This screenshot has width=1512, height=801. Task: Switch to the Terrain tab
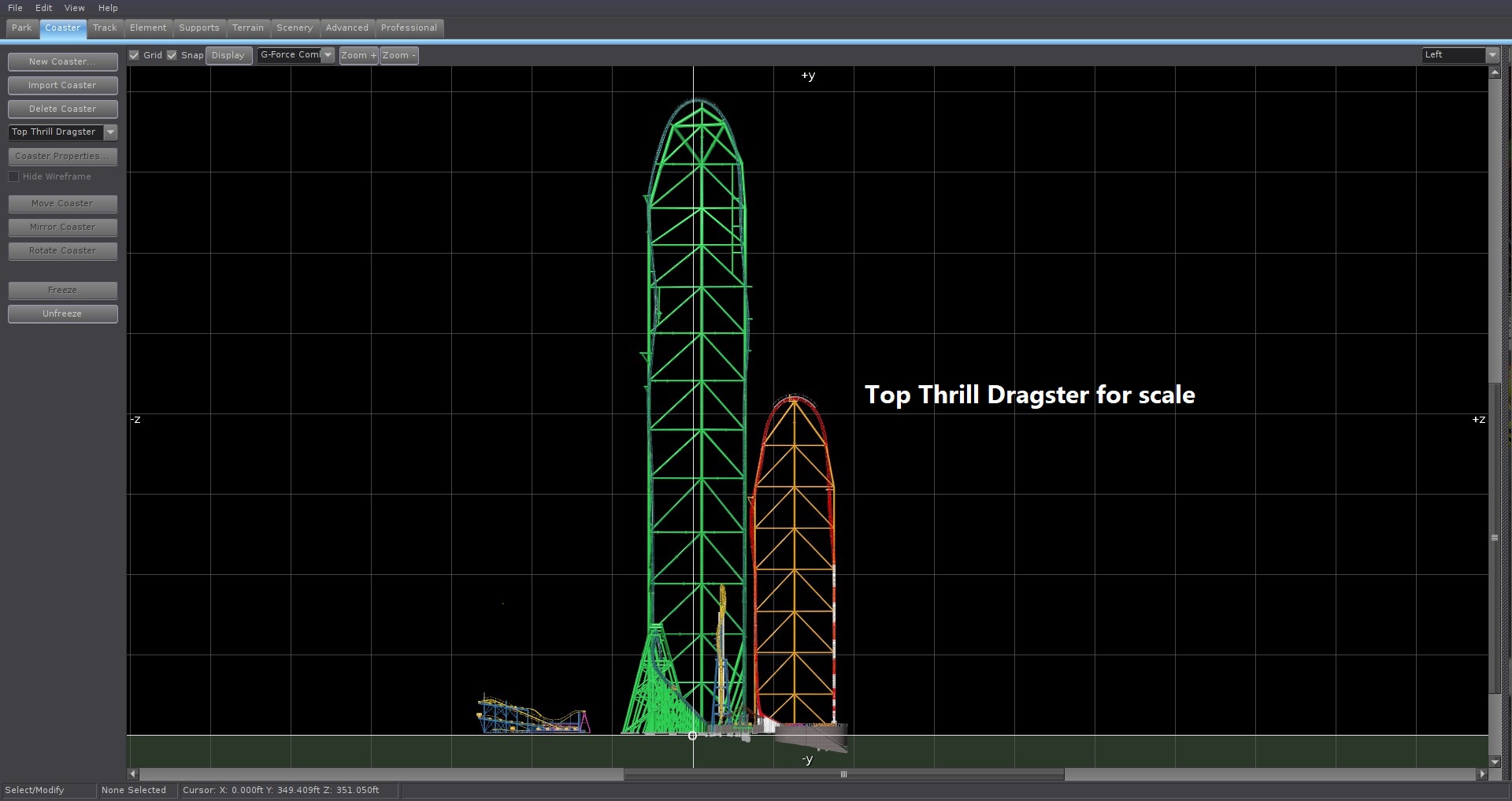click(x=248, y=28)
